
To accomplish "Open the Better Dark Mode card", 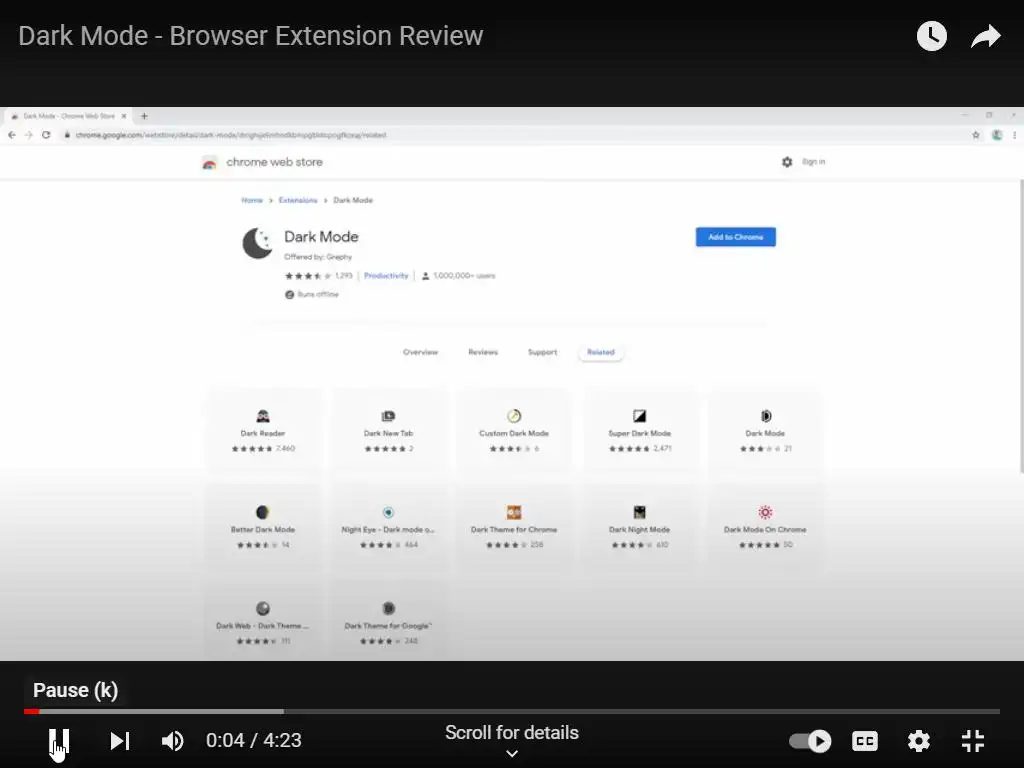I will [263, 527].
